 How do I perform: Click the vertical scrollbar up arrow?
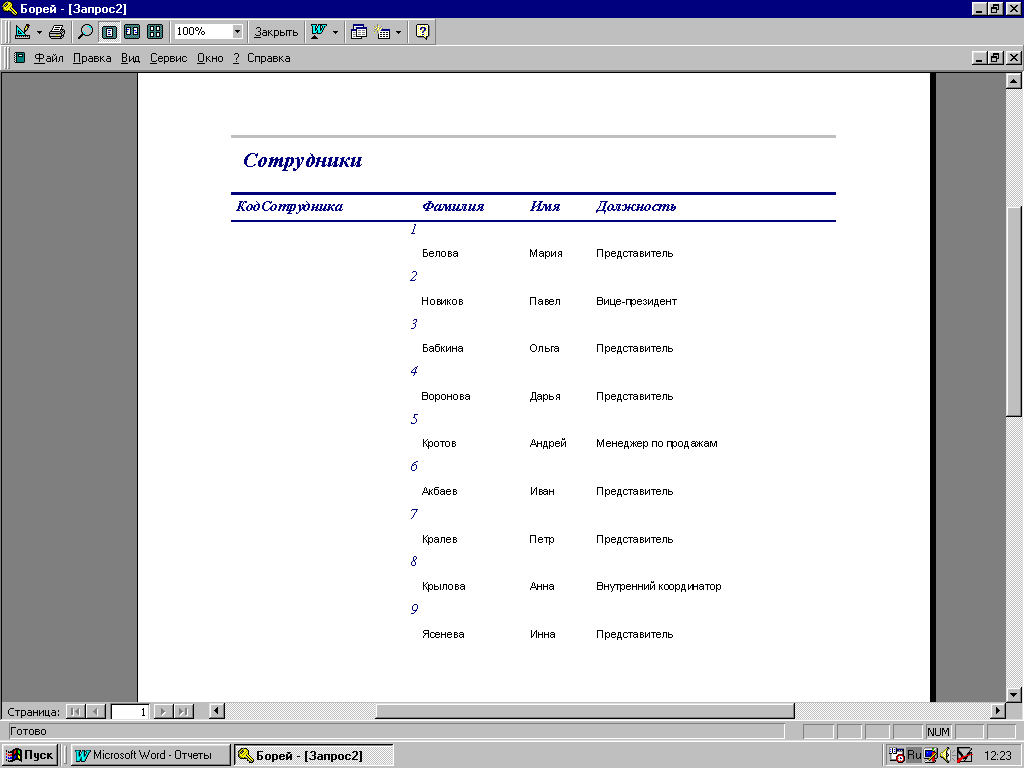click(x=1014, y=81)
